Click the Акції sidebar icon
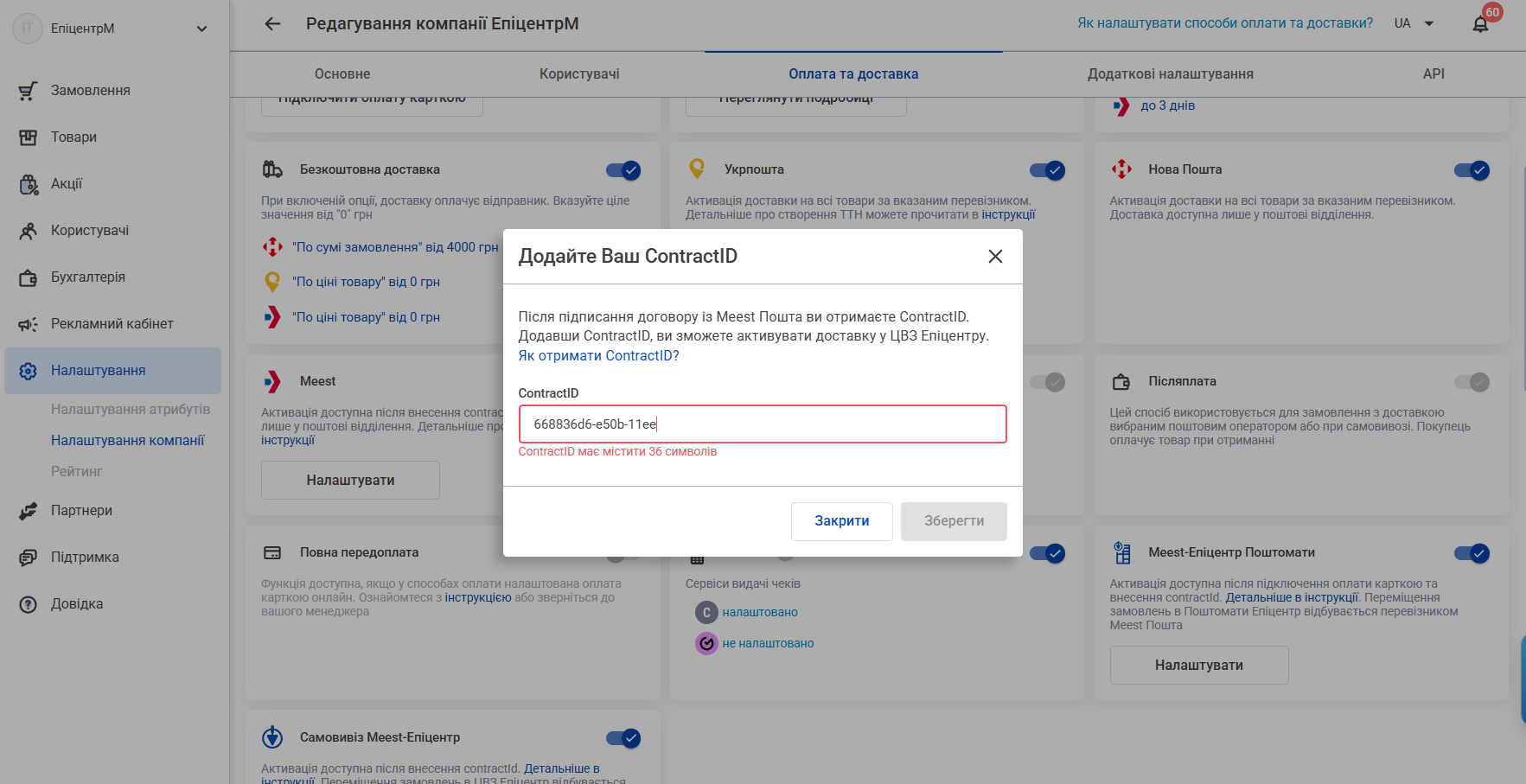This screenshot has width=1526, height=784. tap(28, 184)
